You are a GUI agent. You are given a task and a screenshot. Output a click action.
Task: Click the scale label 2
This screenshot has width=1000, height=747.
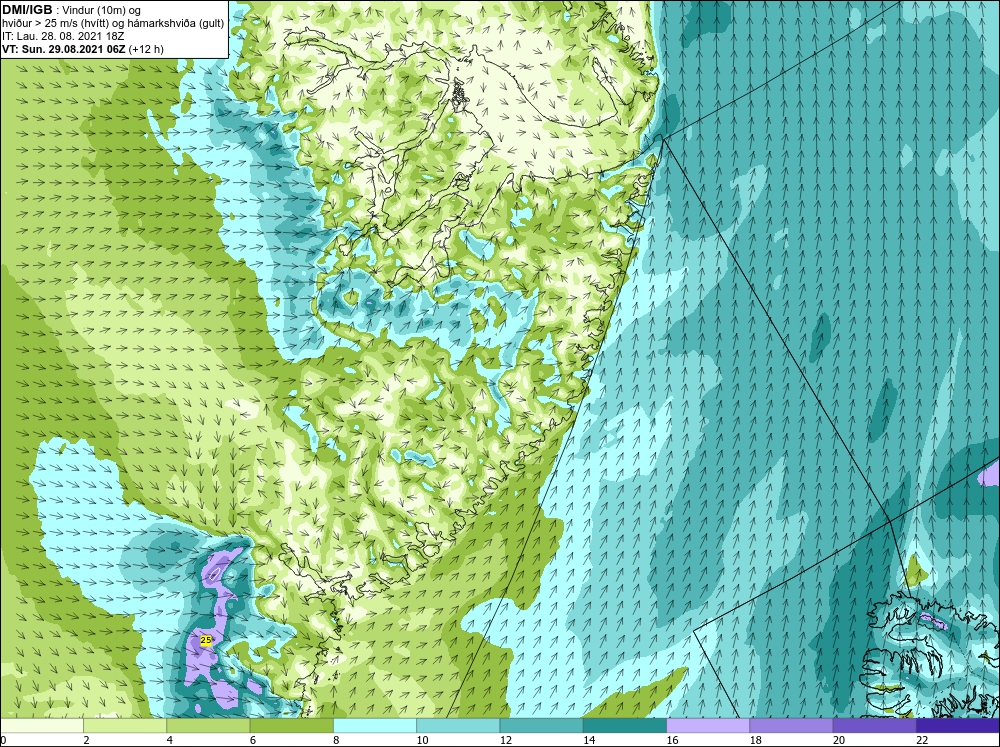pos(86,740)
